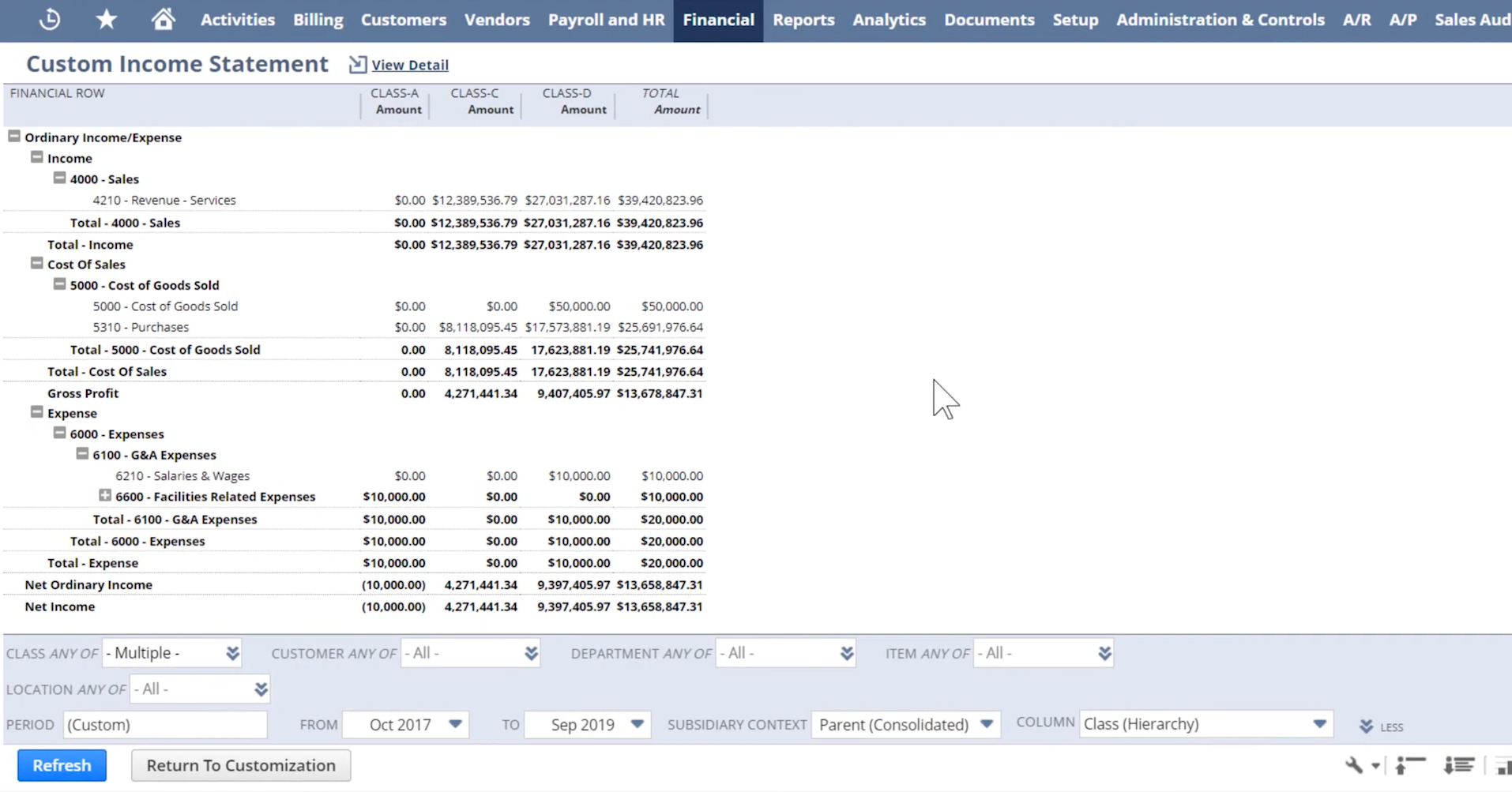Open the A/R menu
The height and width of the screenshot is (792, 1512).
click(x=1357, y=20)
